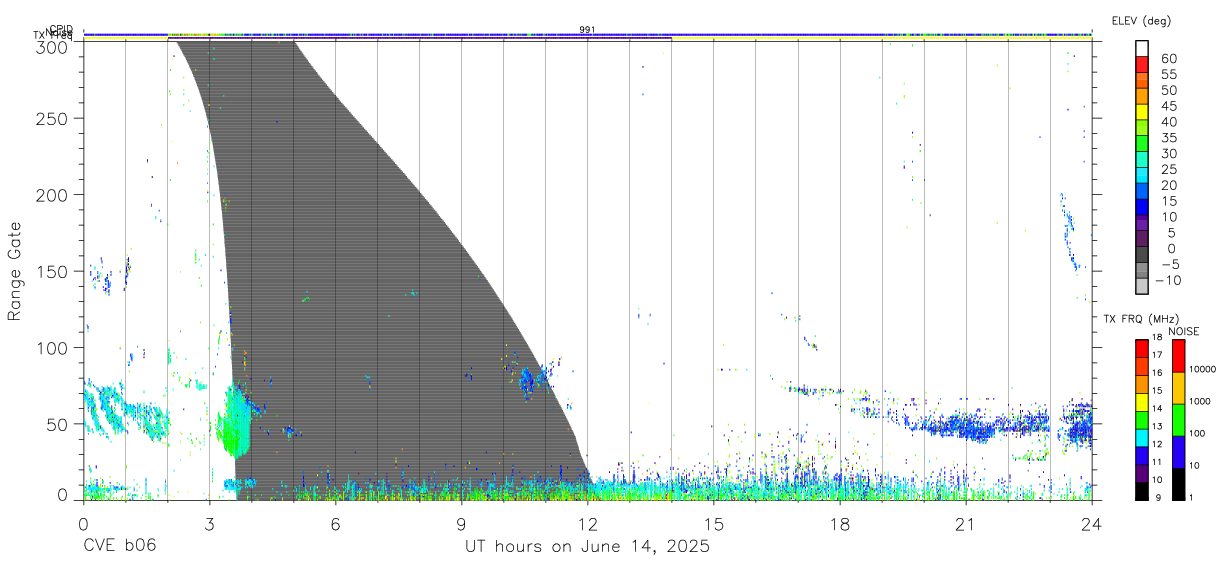Viewport: 1228px width, 567px height.
Task: Click the "6" tick on the UT hours axis
Action: coord(335,523)
